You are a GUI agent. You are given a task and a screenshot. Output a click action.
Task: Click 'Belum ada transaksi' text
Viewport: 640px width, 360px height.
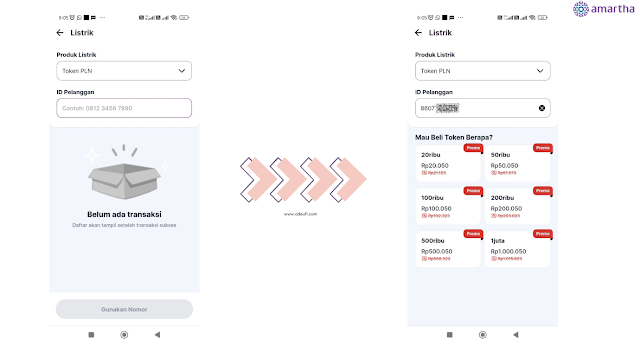[124, 214]
